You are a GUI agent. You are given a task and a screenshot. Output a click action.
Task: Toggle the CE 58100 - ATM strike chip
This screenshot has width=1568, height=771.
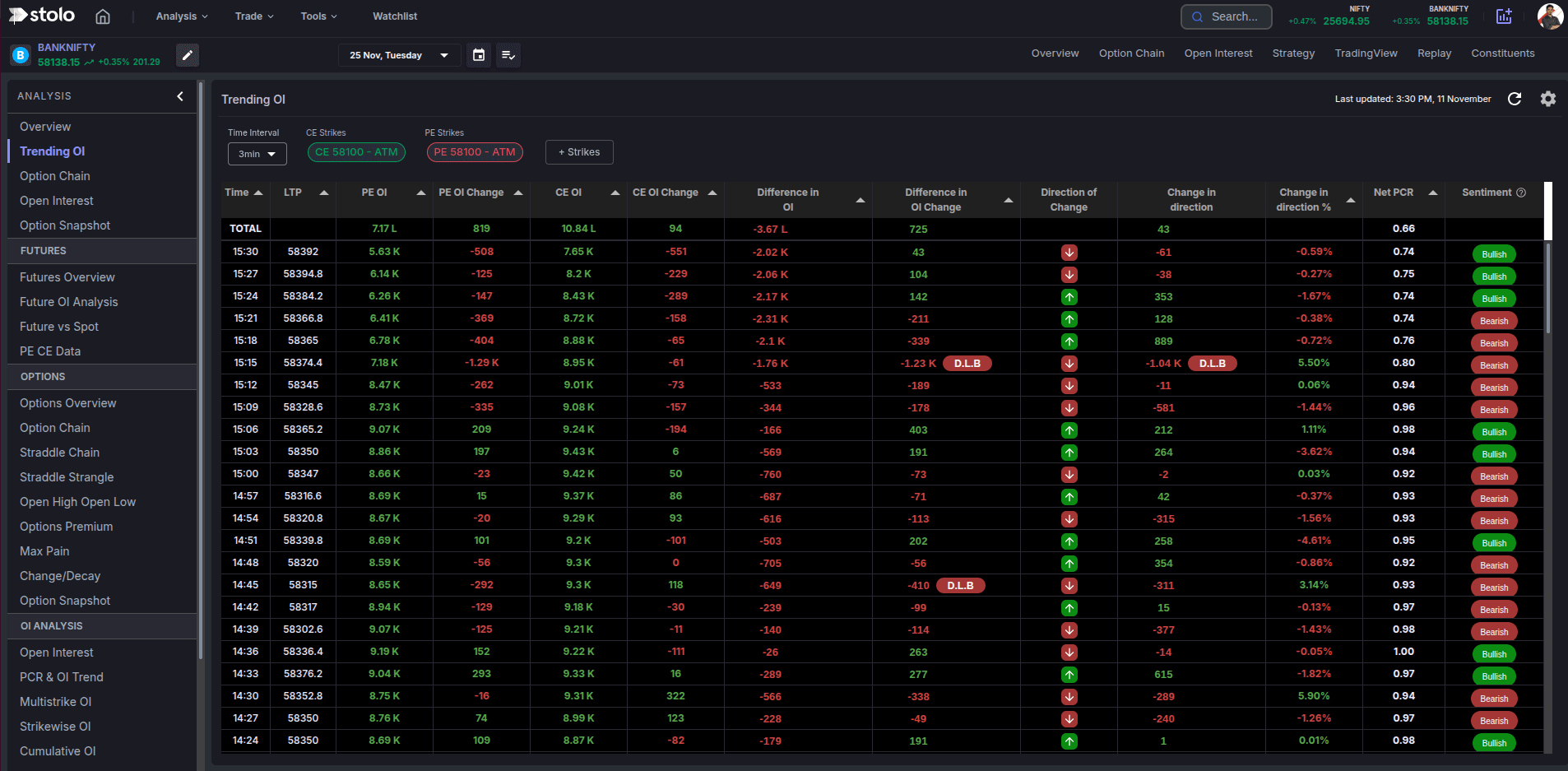[x=356, y=152]
